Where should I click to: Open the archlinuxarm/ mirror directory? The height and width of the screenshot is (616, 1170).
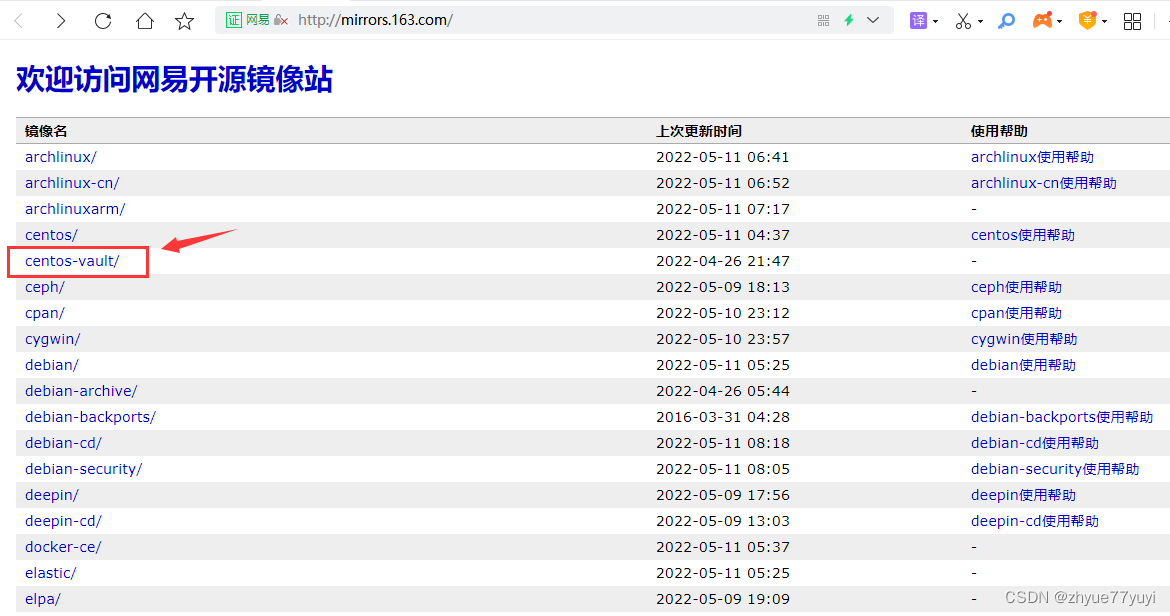click(x=75, y=209)
